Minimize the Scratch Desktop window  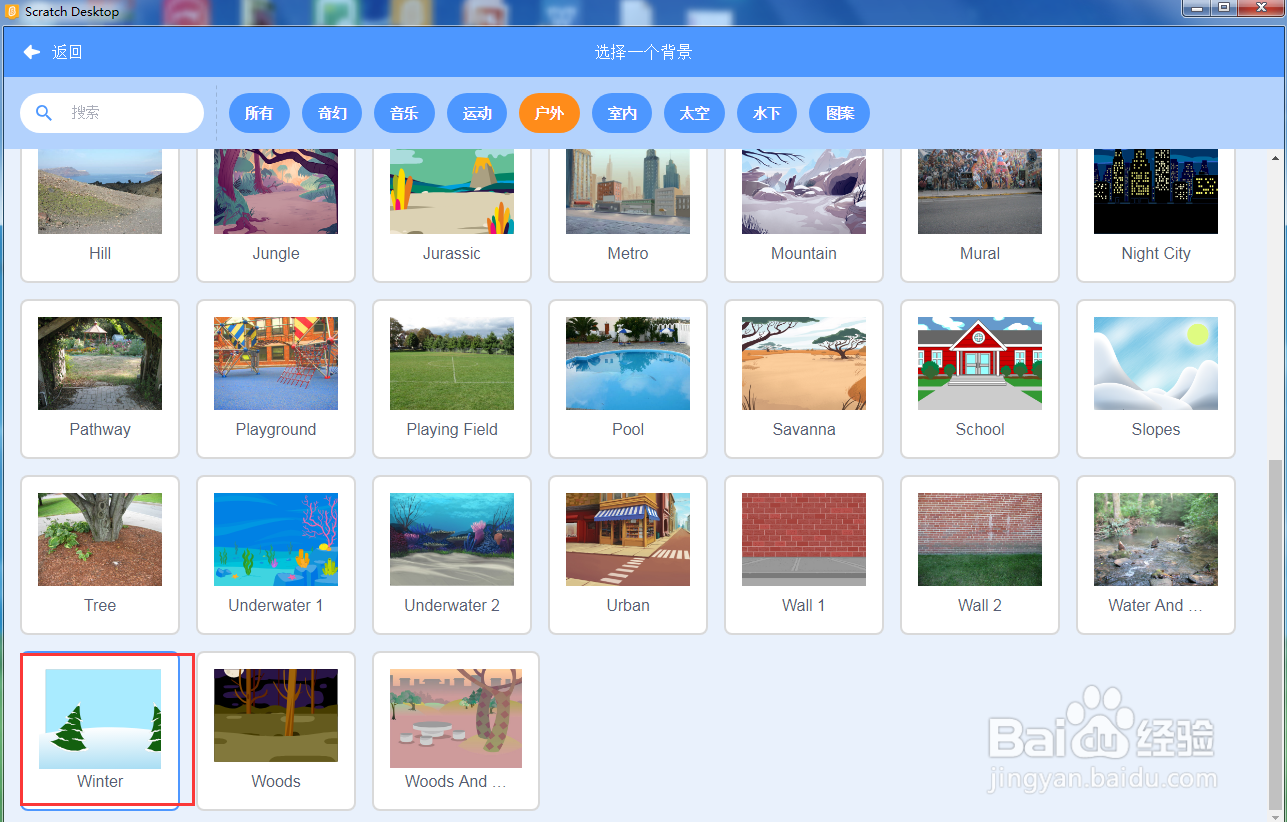click(1197, 8)
